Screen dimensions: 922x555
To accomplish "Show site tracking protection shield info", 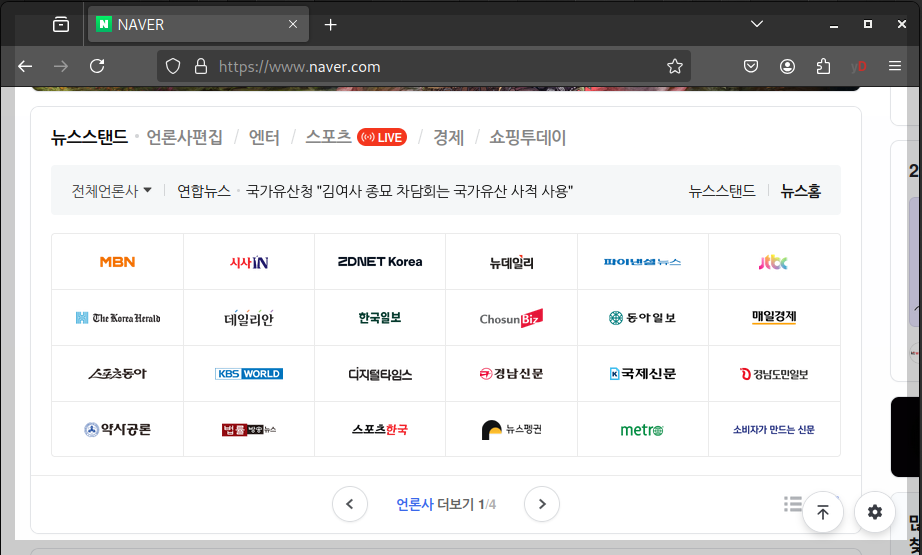I will [173, 66].
